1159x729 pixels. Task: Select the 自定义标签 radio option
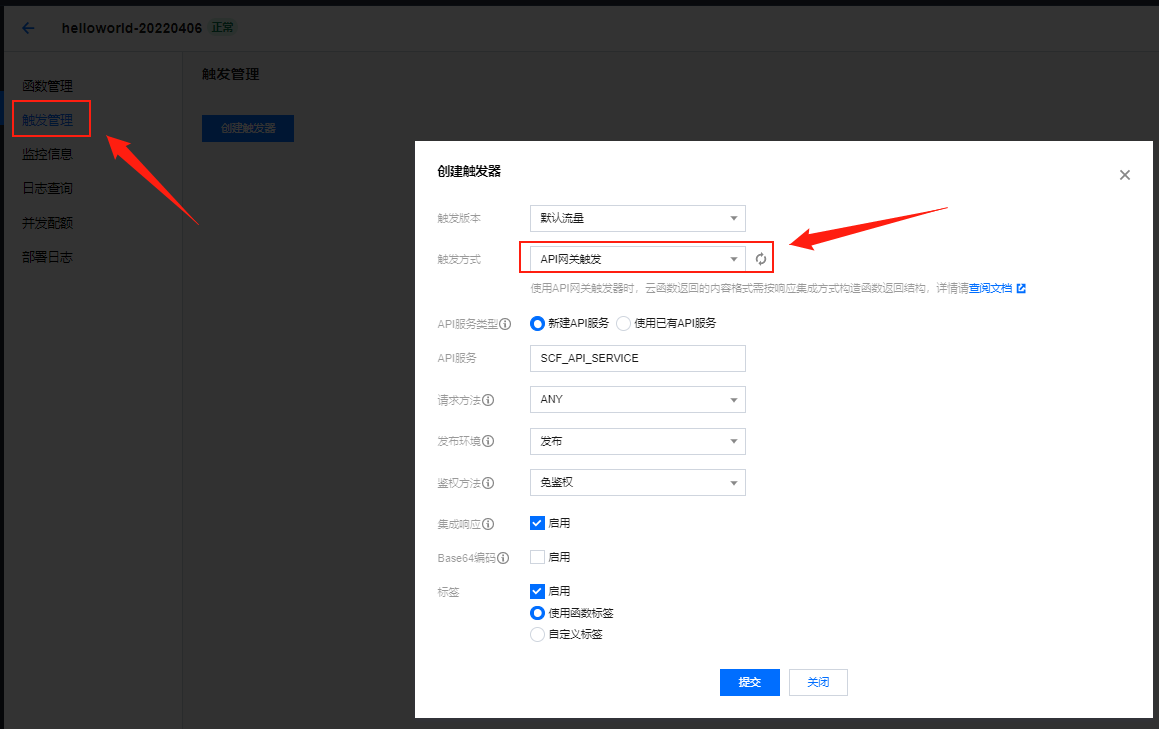click(537, 634)
